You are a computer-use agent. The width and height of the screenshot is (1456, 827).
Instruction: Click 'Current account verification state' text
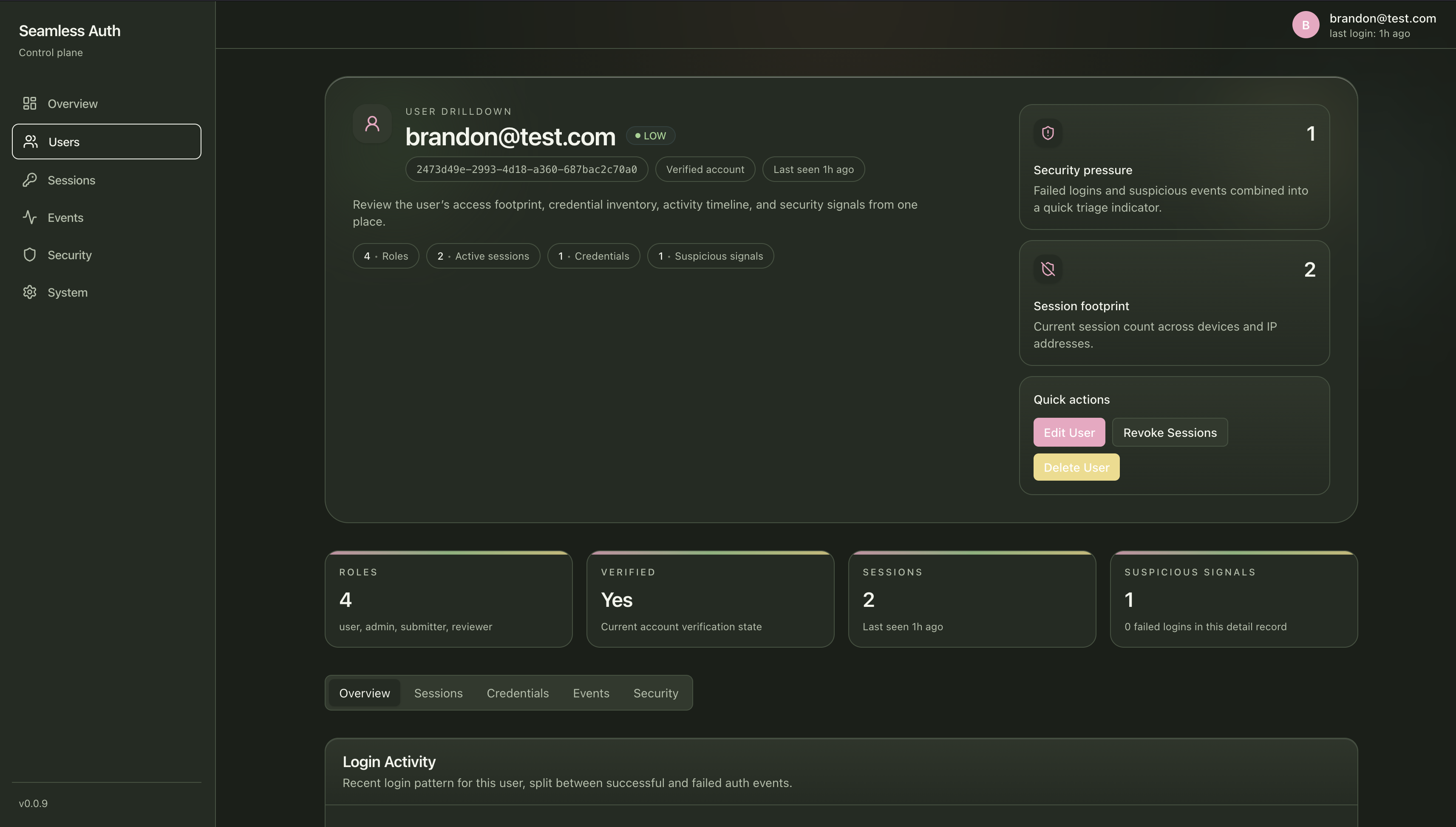(x=681, y=626)
